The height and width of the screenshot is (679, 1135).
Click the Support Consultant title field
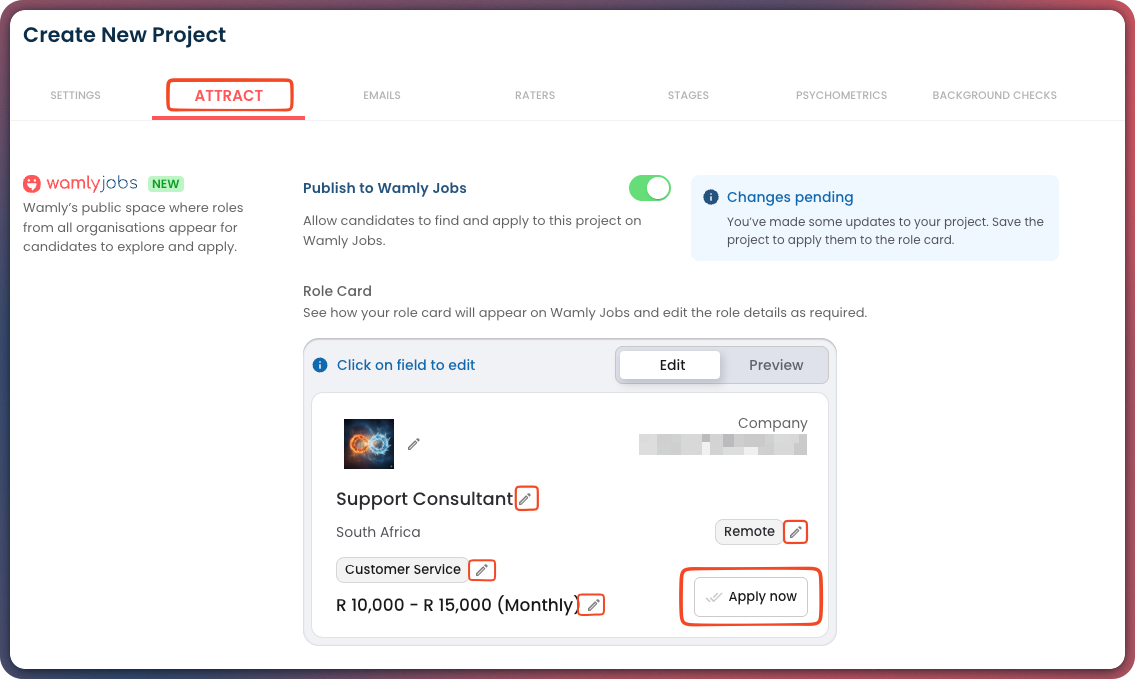pos(424,499)
